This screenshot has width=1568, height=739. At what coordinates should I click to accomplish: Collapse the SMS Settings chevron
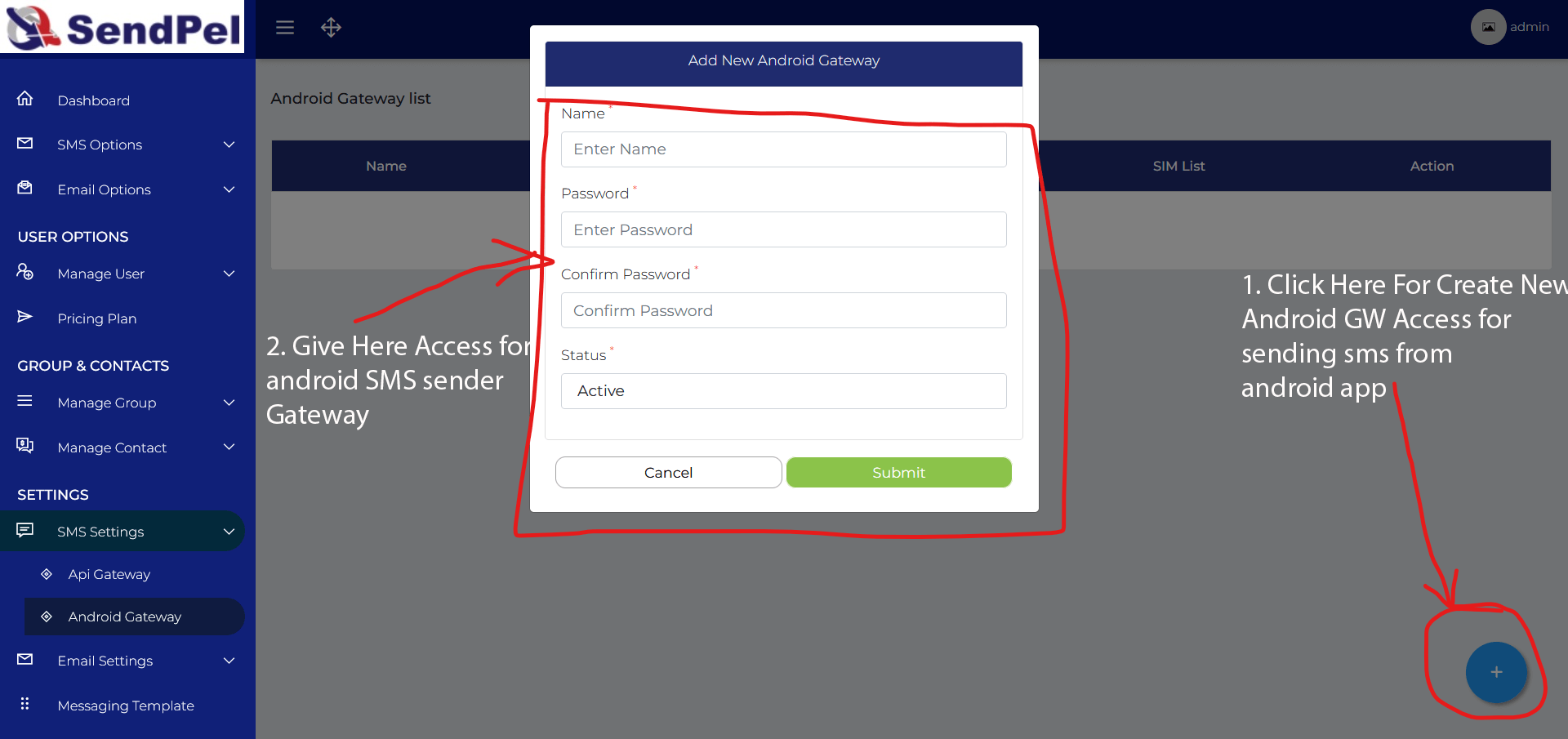229,532
